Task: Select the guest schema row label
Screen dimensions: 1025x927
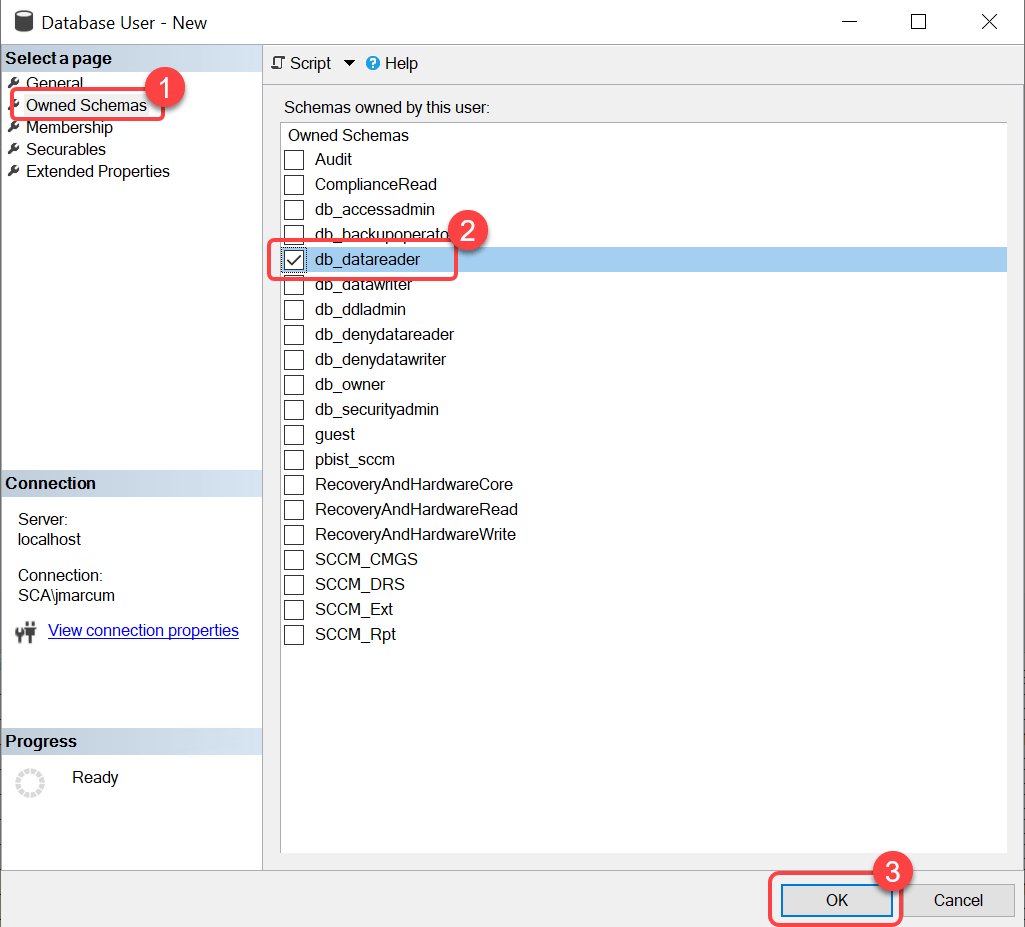Action: pyautogui.click(x=335, y=435)
